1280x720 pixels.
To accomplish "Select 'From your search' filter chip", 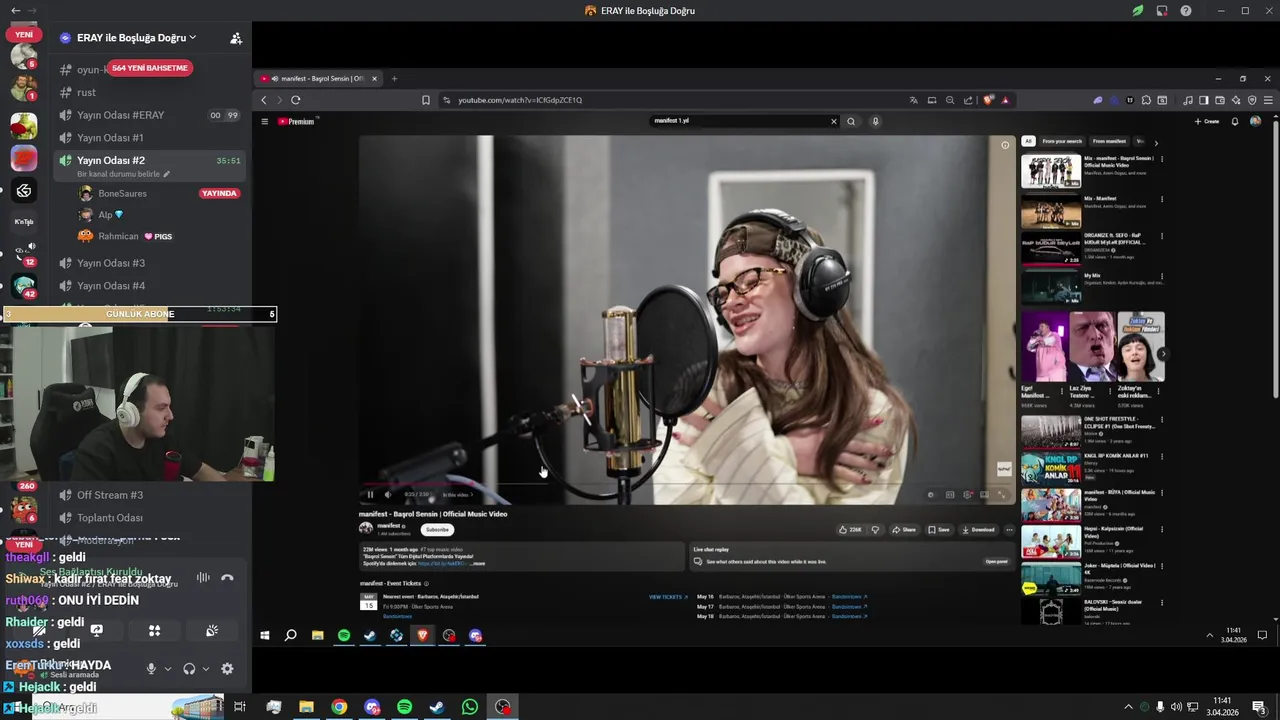I will [1062, 141].
